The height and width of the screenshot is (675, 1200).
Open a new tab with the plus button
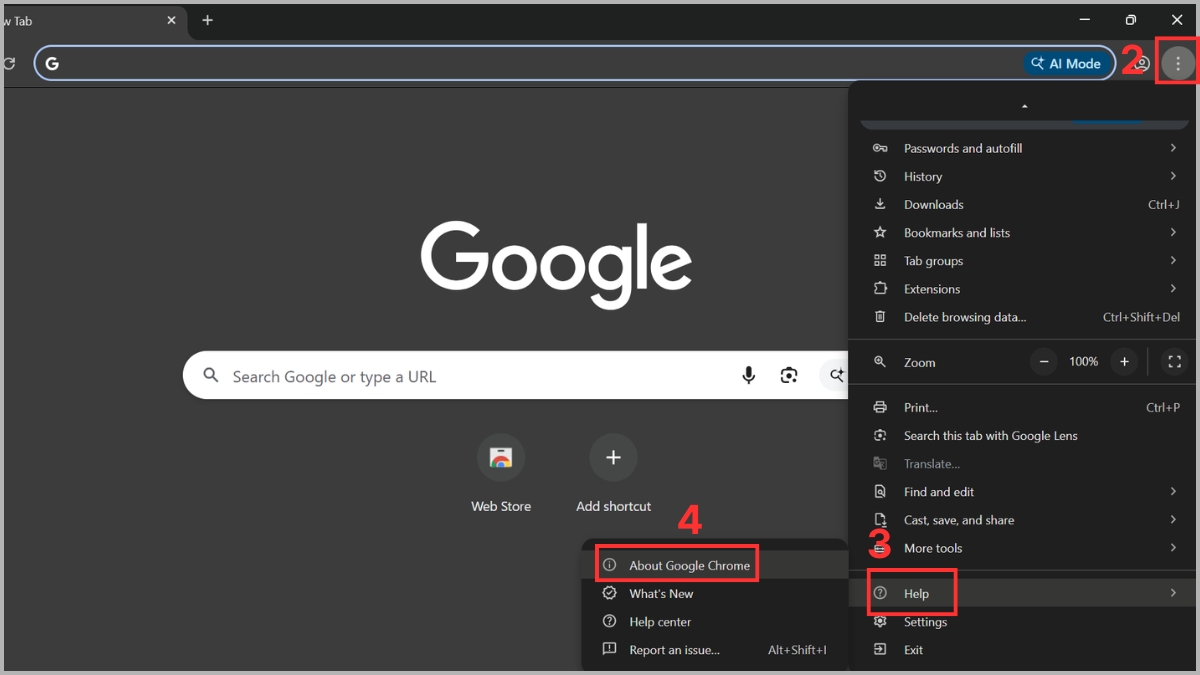(207, 20)
